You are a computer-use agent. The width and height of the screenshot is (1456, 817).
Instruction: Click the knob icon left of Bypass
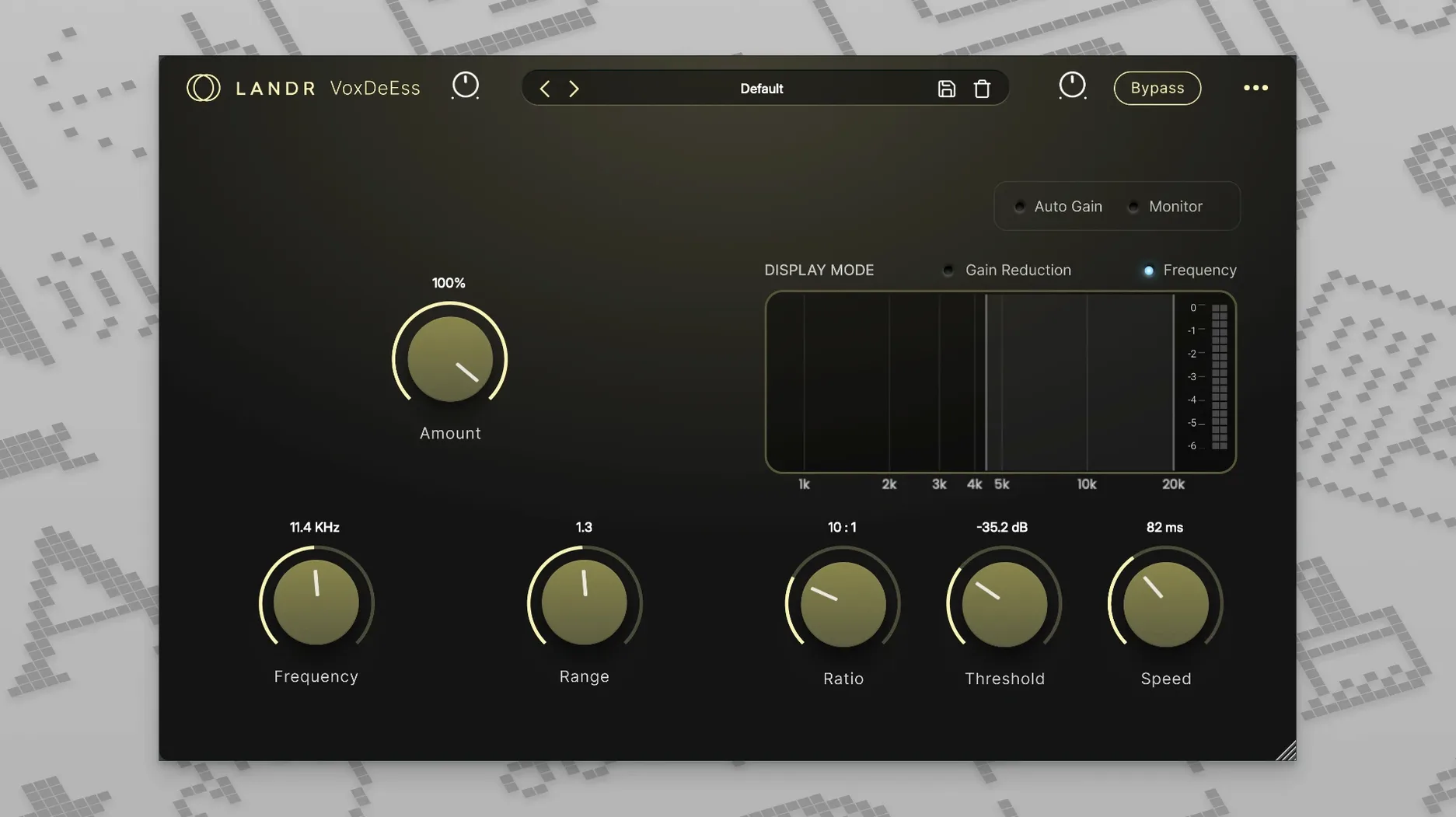point(1072,86)
